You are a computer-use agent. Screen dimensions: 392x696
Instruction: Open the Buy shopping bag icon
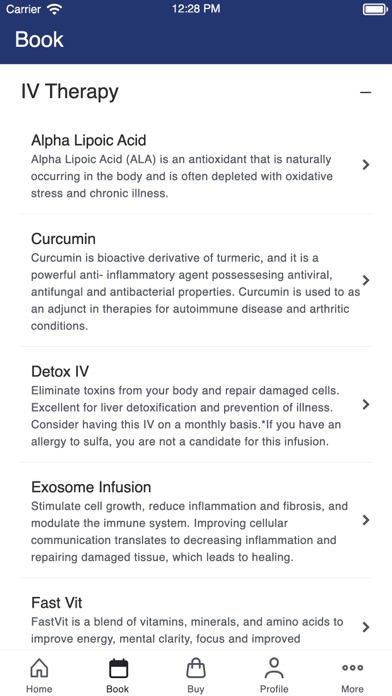click(x=196, y=668)
